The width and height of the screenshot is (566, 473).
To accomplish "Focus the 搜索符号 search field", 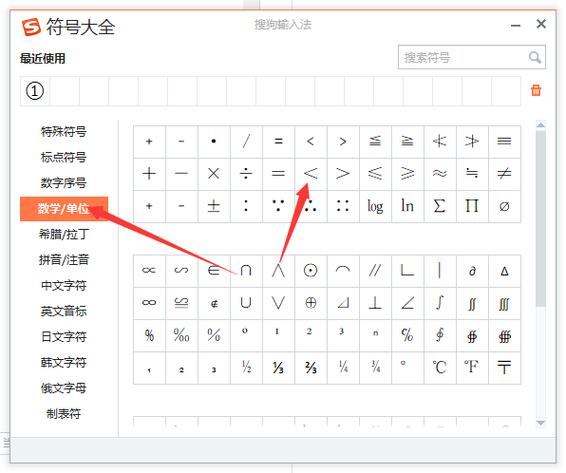I will coord(472,57).
